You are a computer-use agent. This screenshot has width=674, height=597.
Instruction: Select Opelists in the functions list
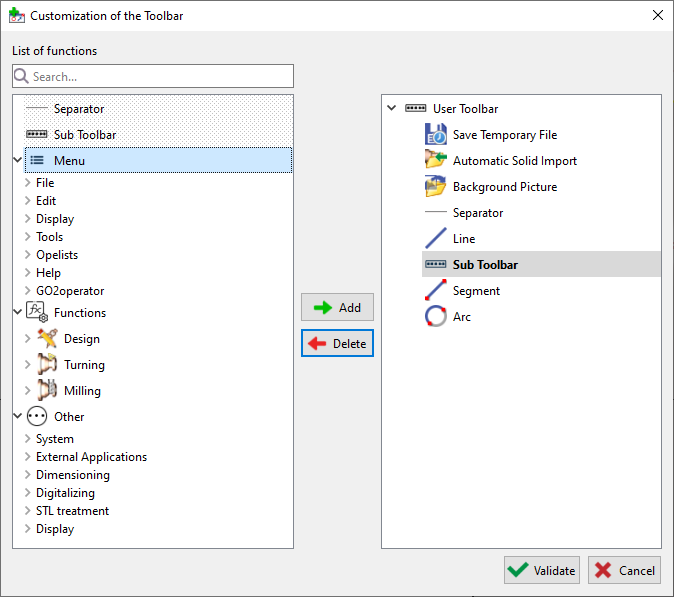(x=57, y=255)
